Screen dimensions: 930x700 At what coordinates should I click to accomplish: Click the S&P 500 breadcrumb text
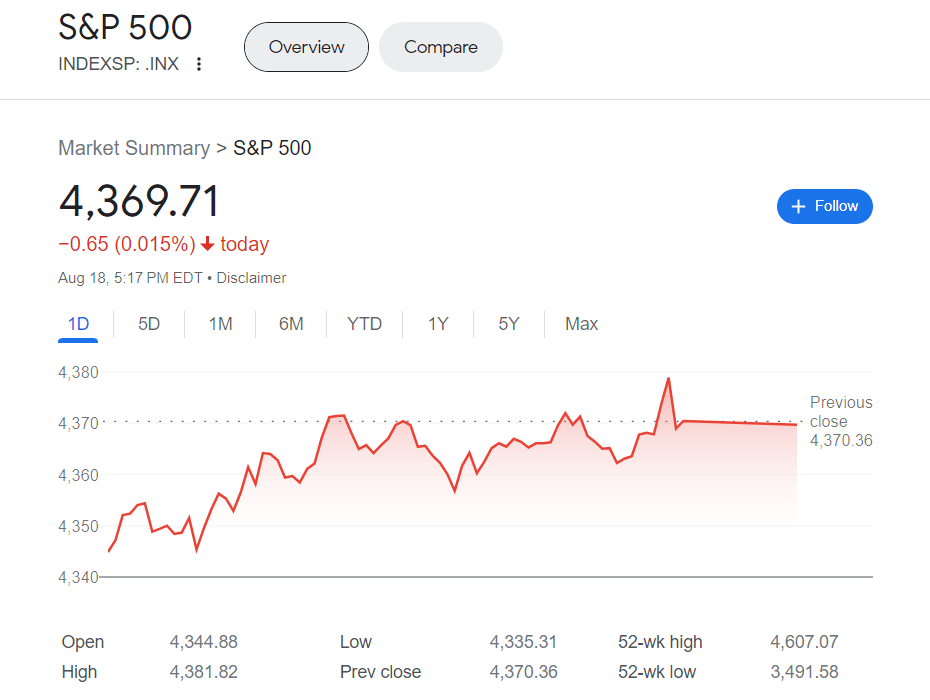click(x=272, y=148)
